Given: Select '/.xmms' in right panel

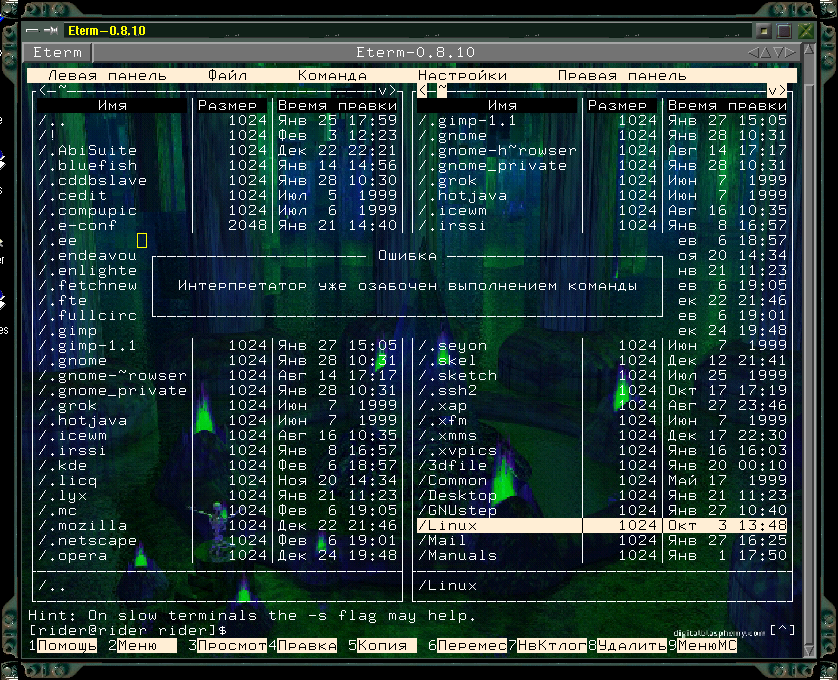Looking at the screenshot, I should (602, 436).
